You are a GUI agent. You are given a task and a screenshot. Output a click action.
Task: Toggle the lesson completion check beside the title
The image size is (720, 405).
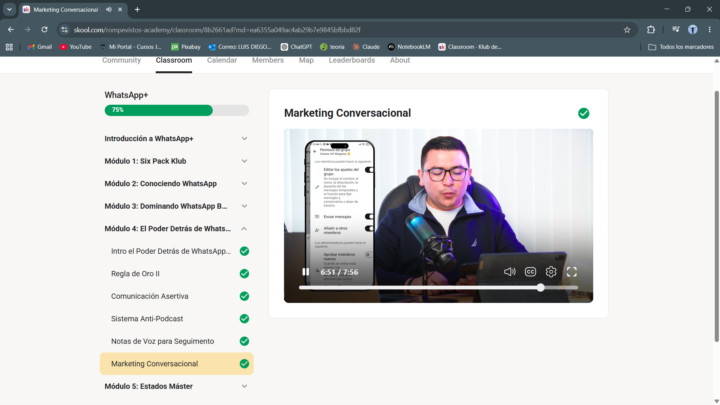coord(584,113)
